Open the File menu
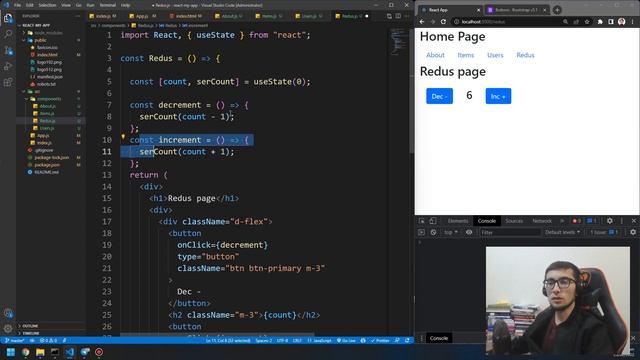This screenshot has height=360, width=640. click(x=17, y=5)
